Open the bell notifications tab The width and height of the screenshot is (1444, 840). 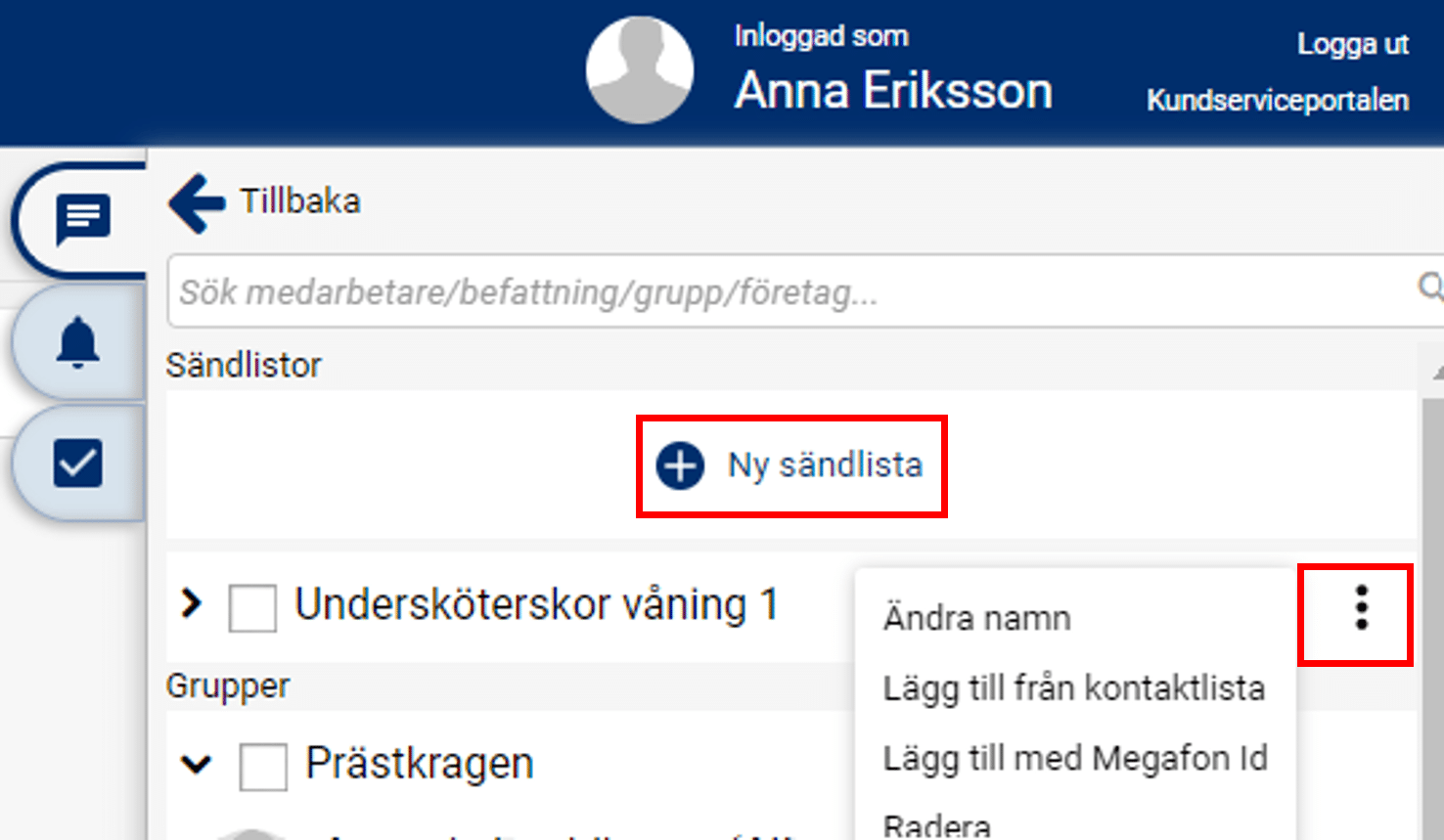(x=78, y=342)
